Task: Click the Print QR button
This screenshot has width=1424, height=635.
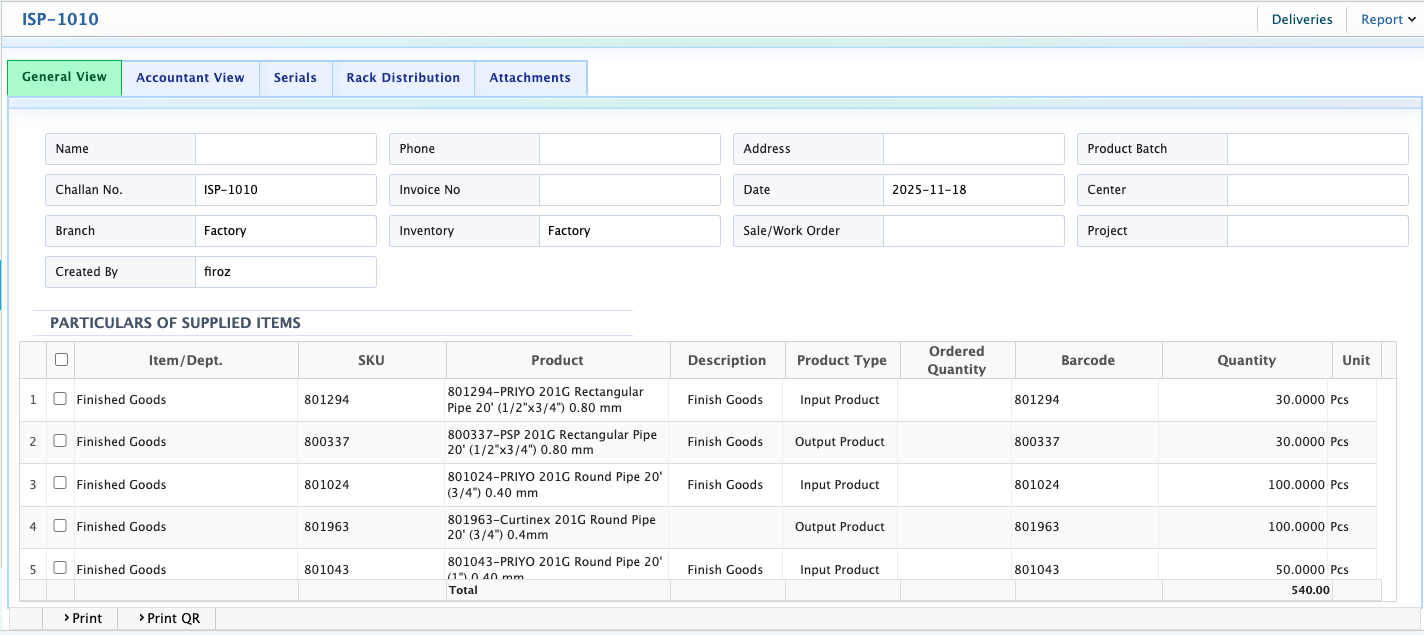Action: click(168, 618)
